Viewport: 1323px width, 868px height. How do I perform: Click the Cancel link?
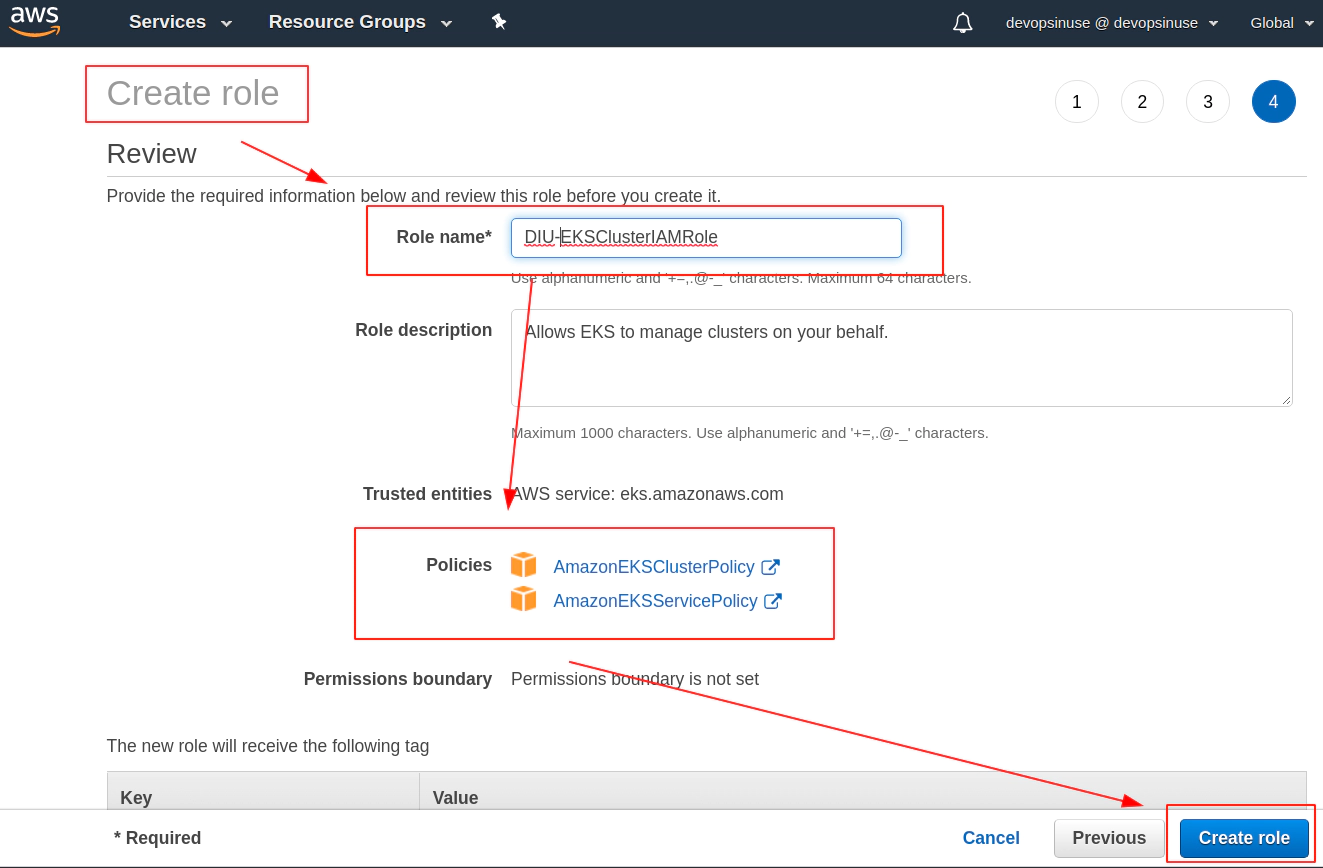pyautogui.click(x=991, y=838)
